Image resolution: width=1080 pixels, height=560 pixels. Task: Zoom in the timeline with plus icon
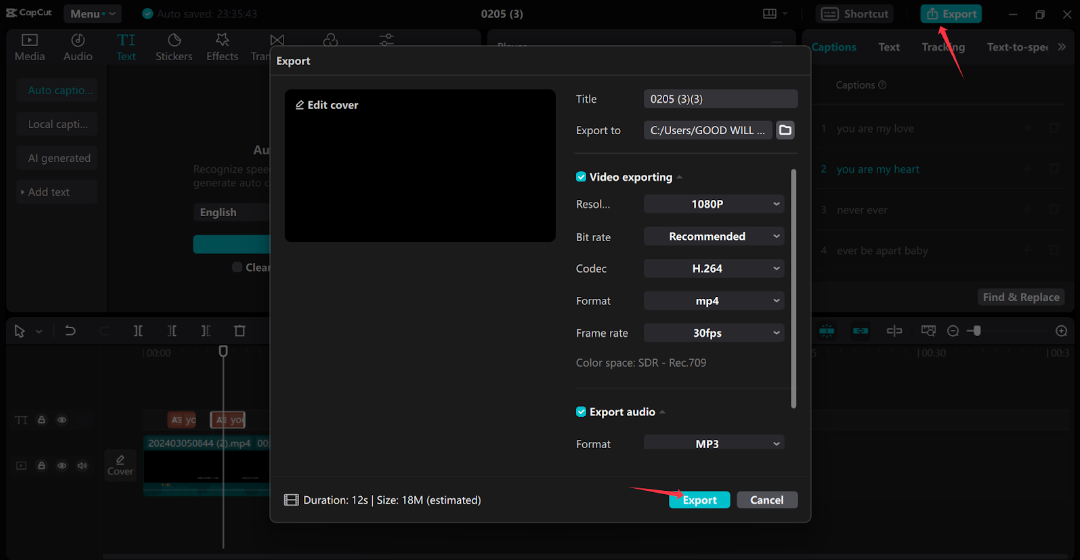(x=1061, y=331)
